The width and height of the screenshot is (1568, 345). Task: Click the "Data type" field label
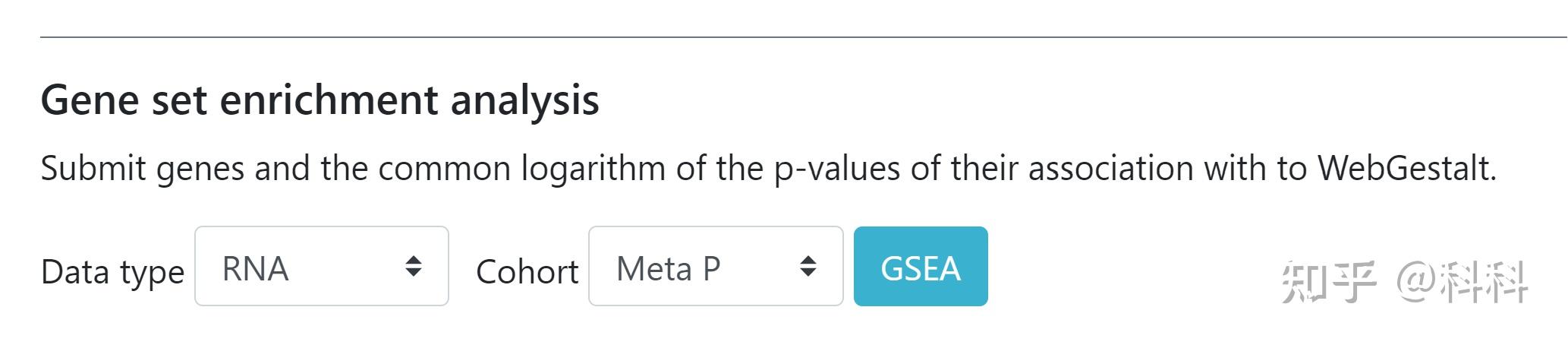coord(112,272)
